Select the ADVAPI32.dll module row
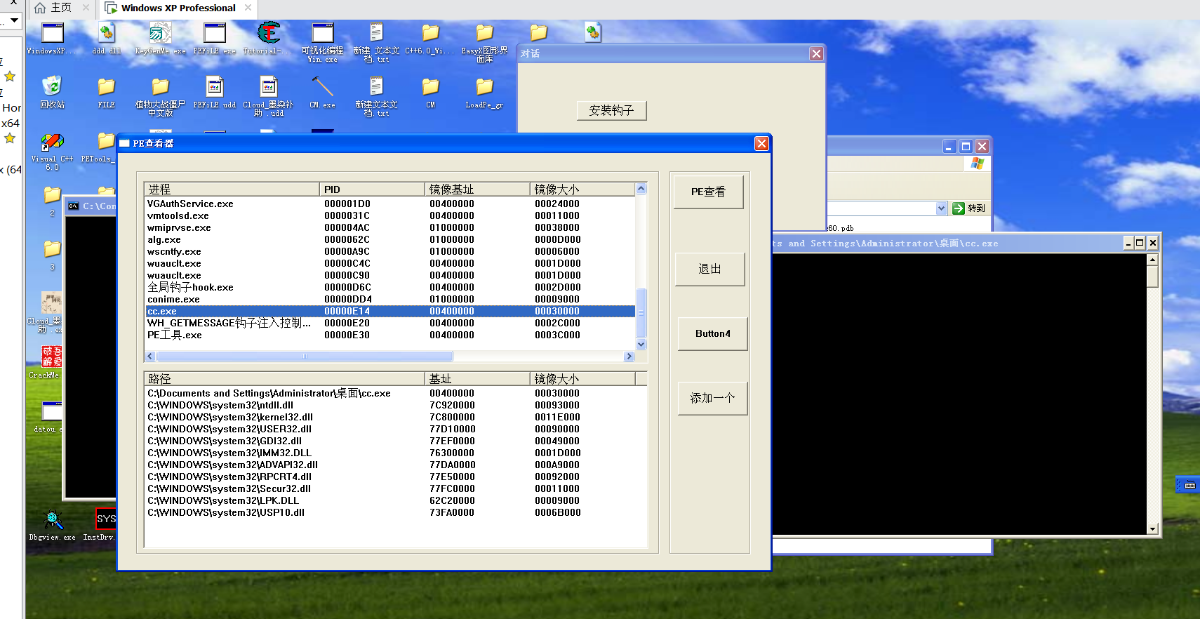 (x=396, y=465)
